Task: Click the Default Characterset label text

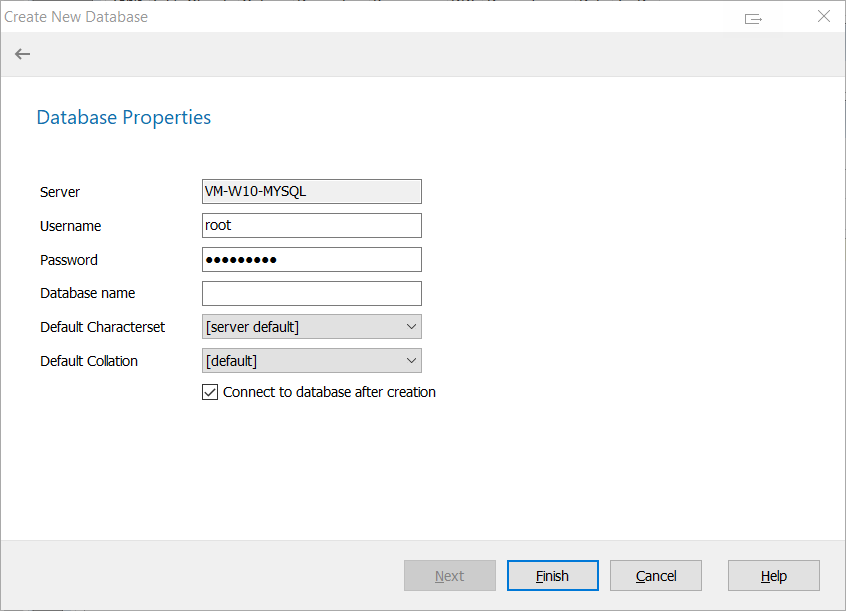Action: tap(102, 327)
